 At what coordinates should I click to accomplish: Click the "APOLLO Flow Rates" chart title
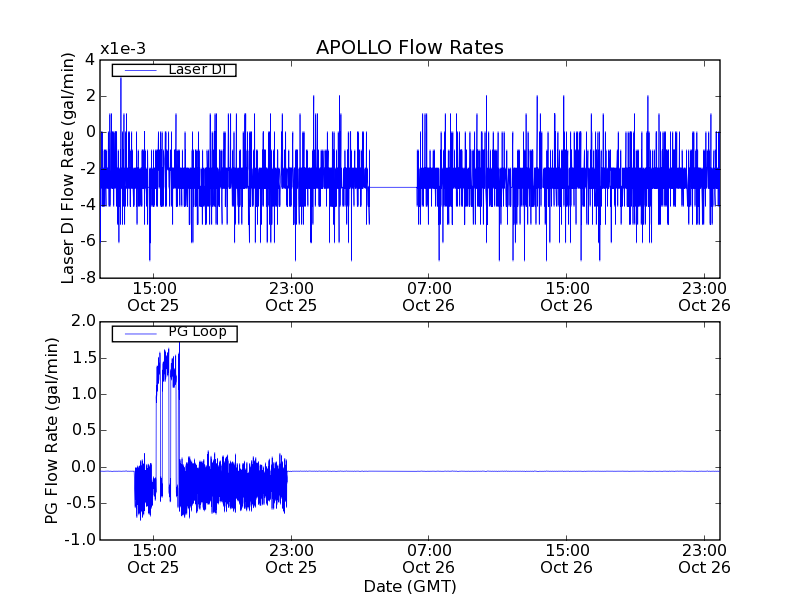pos(409,48)
